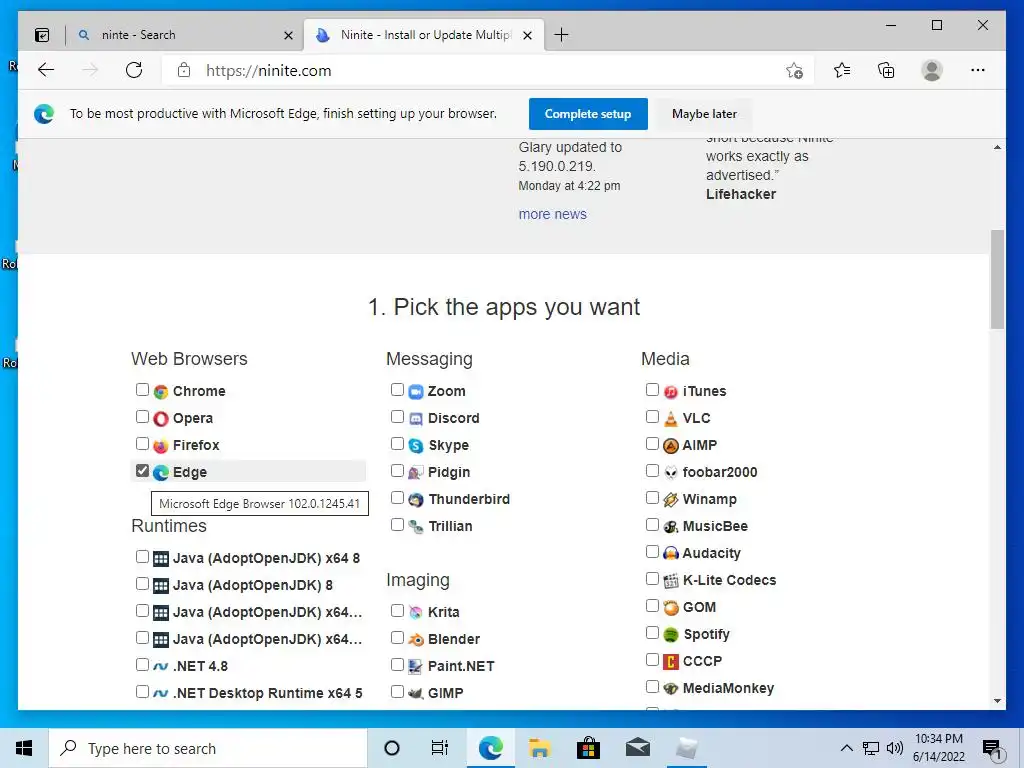Check the Chrome checkbox
The height and width of the screenshot is (768, 1024).
point(142,390)
